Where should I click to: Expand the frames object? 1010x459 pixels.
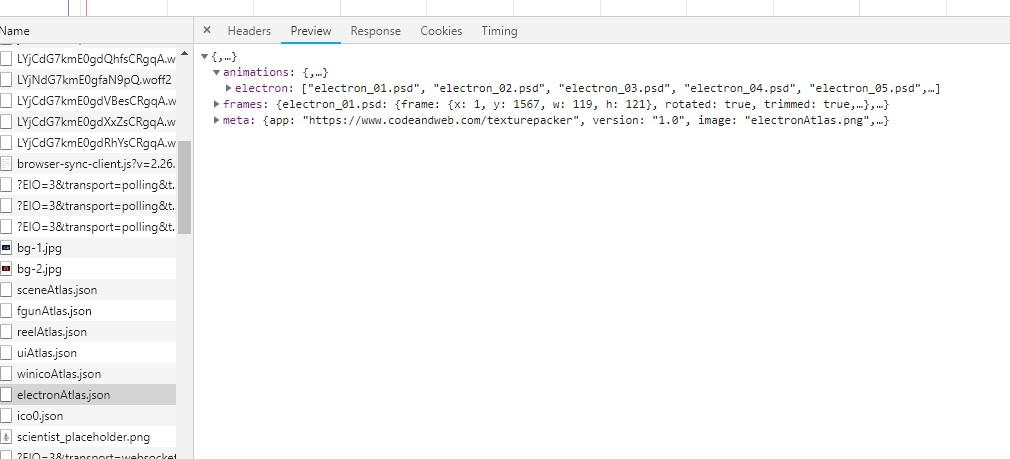click(216, 104)
